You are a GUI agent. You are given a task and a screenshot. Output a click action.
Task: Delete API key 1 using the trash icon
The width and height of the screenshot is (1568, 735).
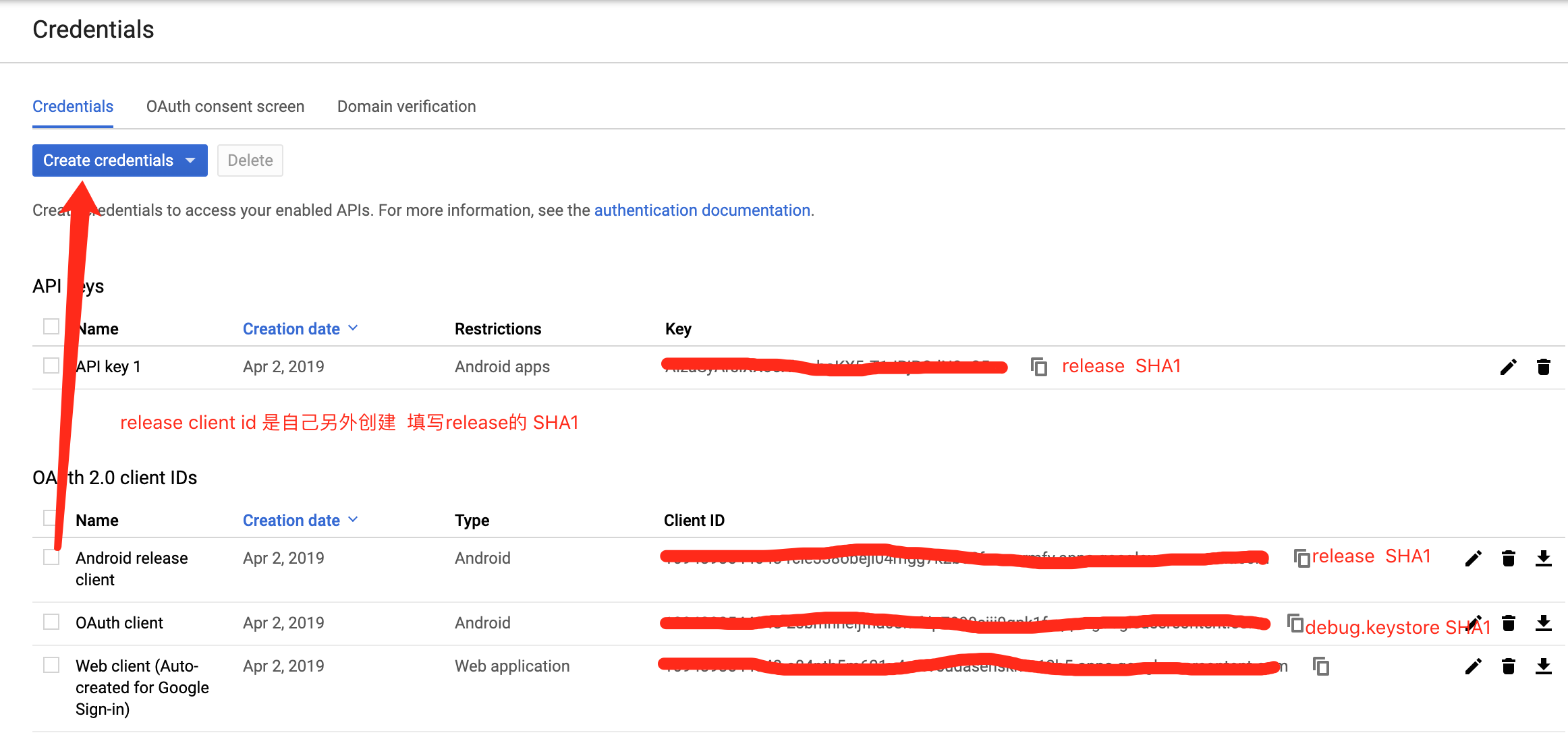pos(1544,366)
